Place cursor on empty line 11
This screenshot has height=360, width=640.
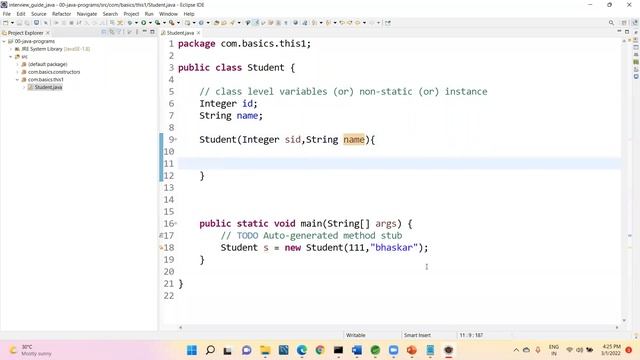pyautogui.click(x=399, y=164)
